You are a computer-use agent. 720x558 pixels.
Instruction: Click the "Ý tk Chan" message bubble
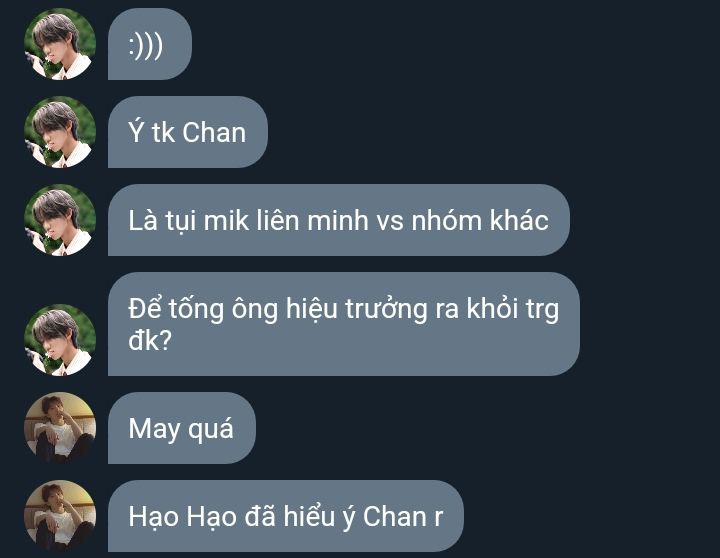click(188, 132)
